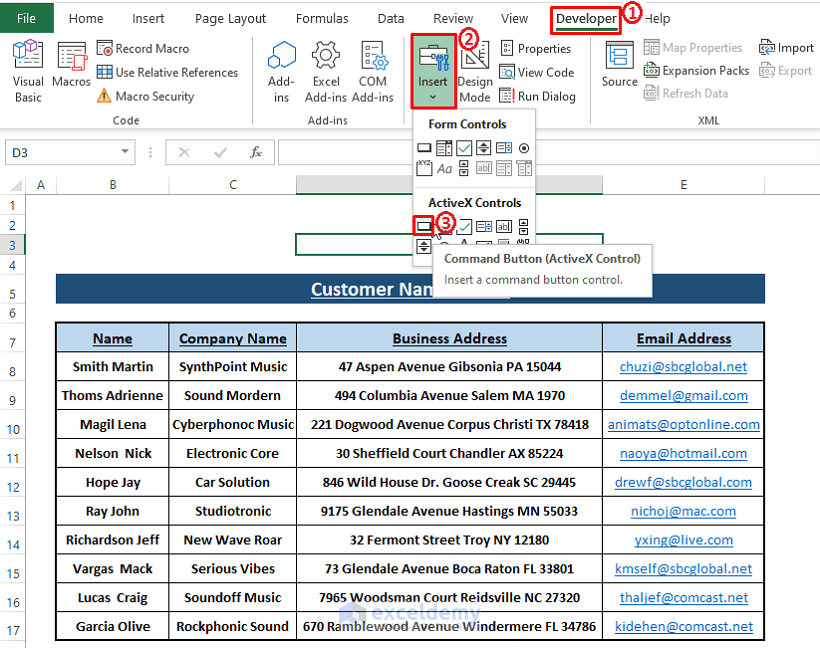This screenshot has width=820, height=648.
Task: Select Command Button ActiveX control
Action: click(424, 226)
